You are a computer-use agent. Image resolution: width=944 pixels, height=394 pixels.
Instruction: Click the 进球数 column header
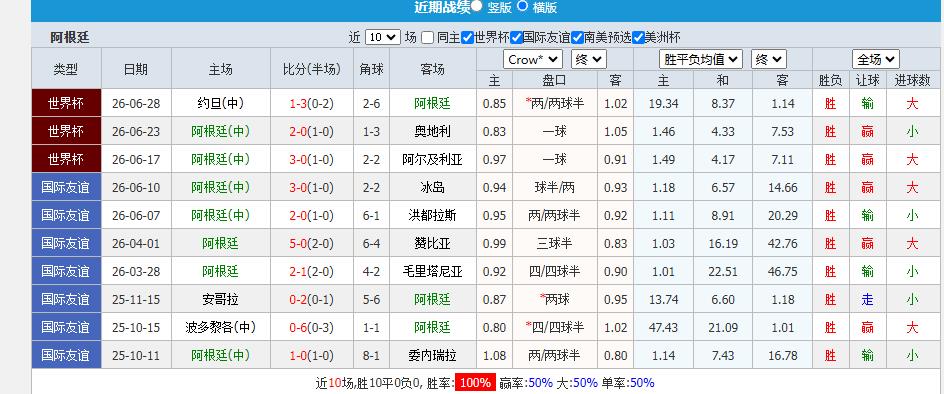coord(913,80)
